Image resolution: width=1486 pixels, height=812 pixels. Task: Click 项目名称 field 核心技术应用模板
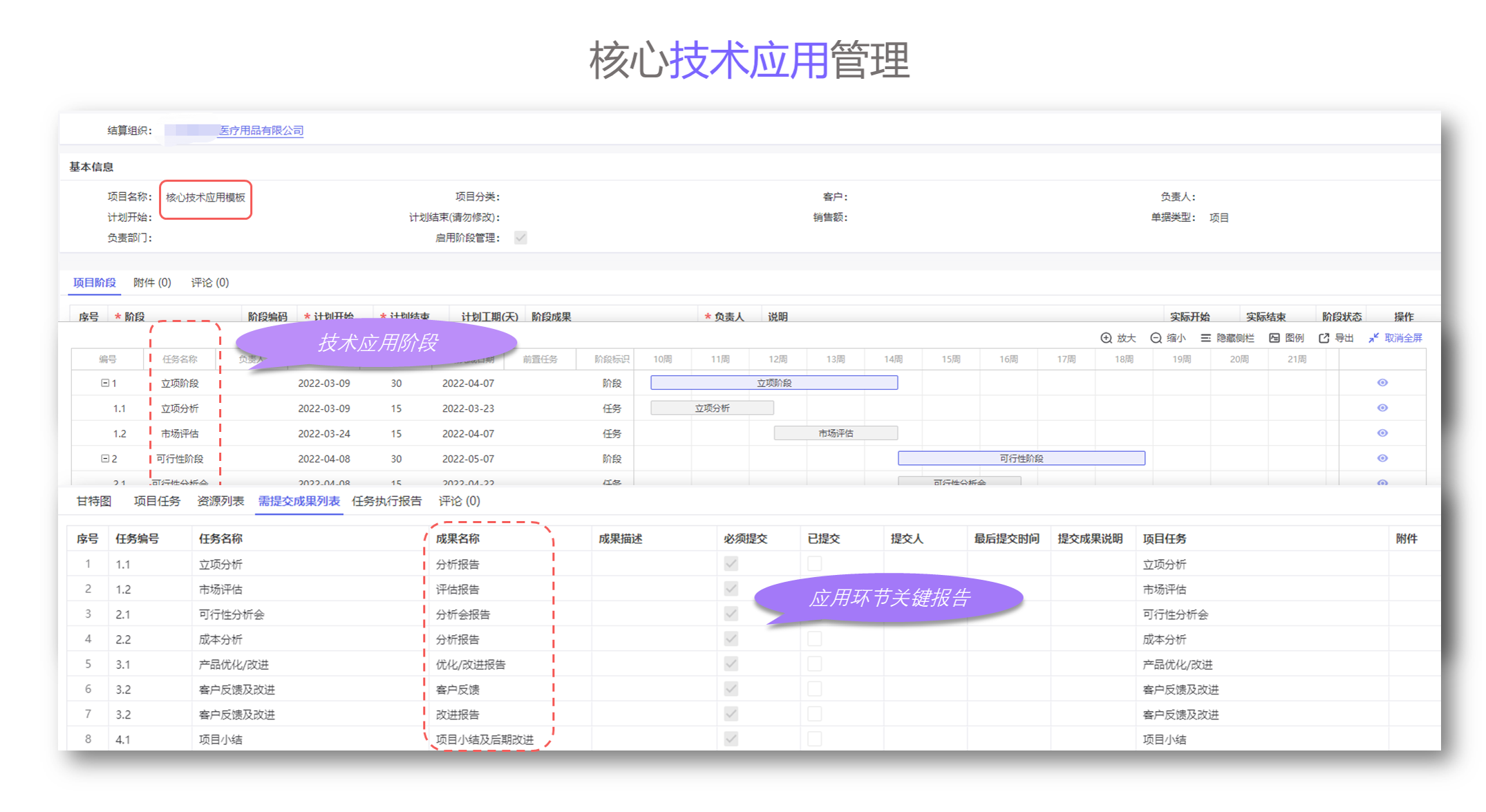point(205,198)
